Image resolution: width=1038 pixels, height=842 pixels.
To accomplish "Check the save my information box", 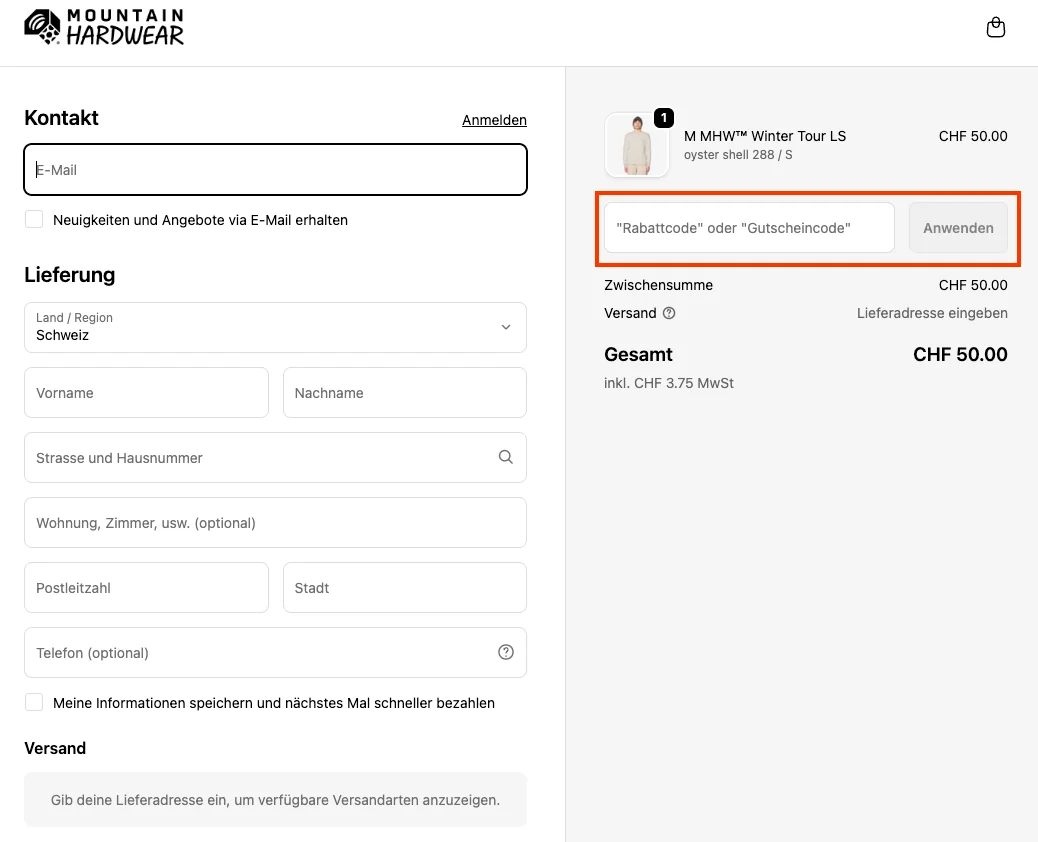I will click(x=34, y=702).
